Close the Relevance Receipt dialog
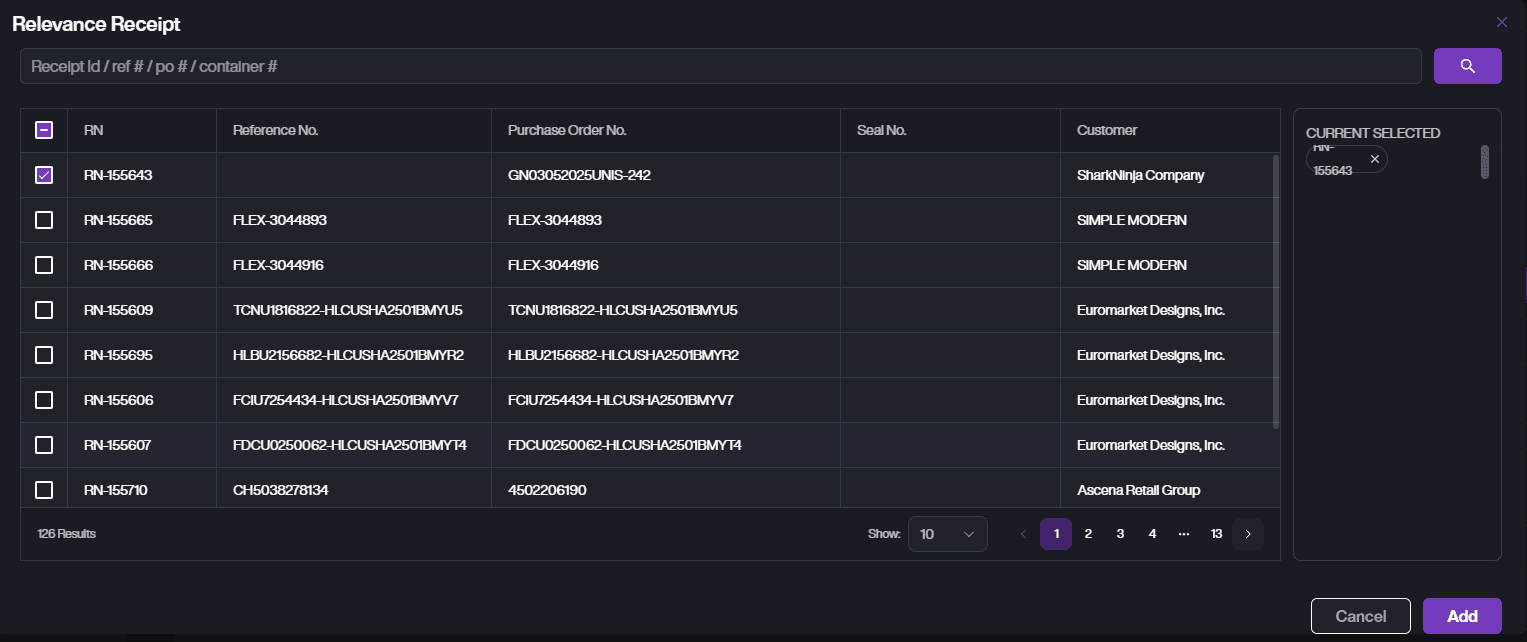This screenshot has height=642, width=1527. tap(1501, 22)
